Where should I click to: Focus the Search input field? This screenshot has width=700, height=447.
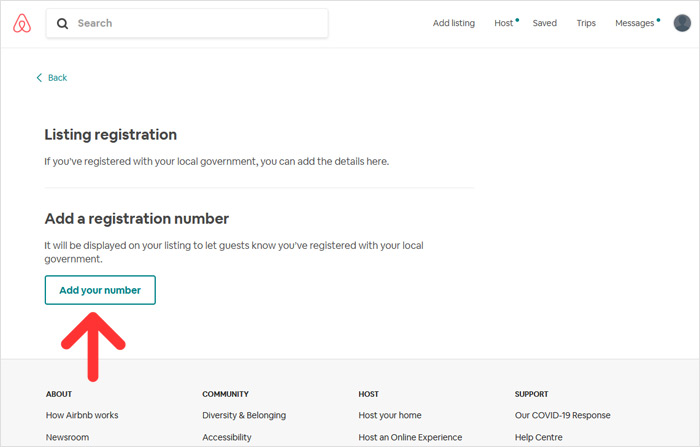(x=187, y=23)
